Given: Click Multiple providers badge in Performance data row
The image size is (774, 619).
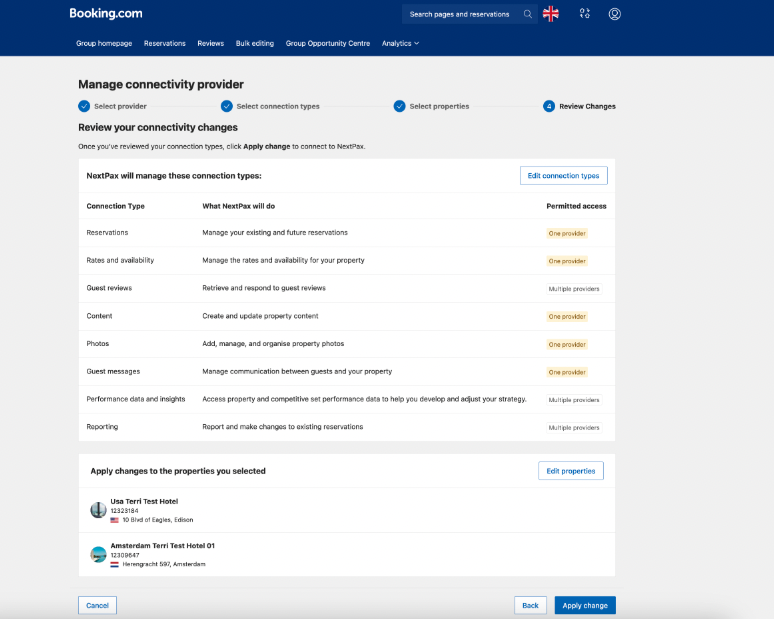Looking at the screenshot, I should pyautogui.click(x=574, y=400).
